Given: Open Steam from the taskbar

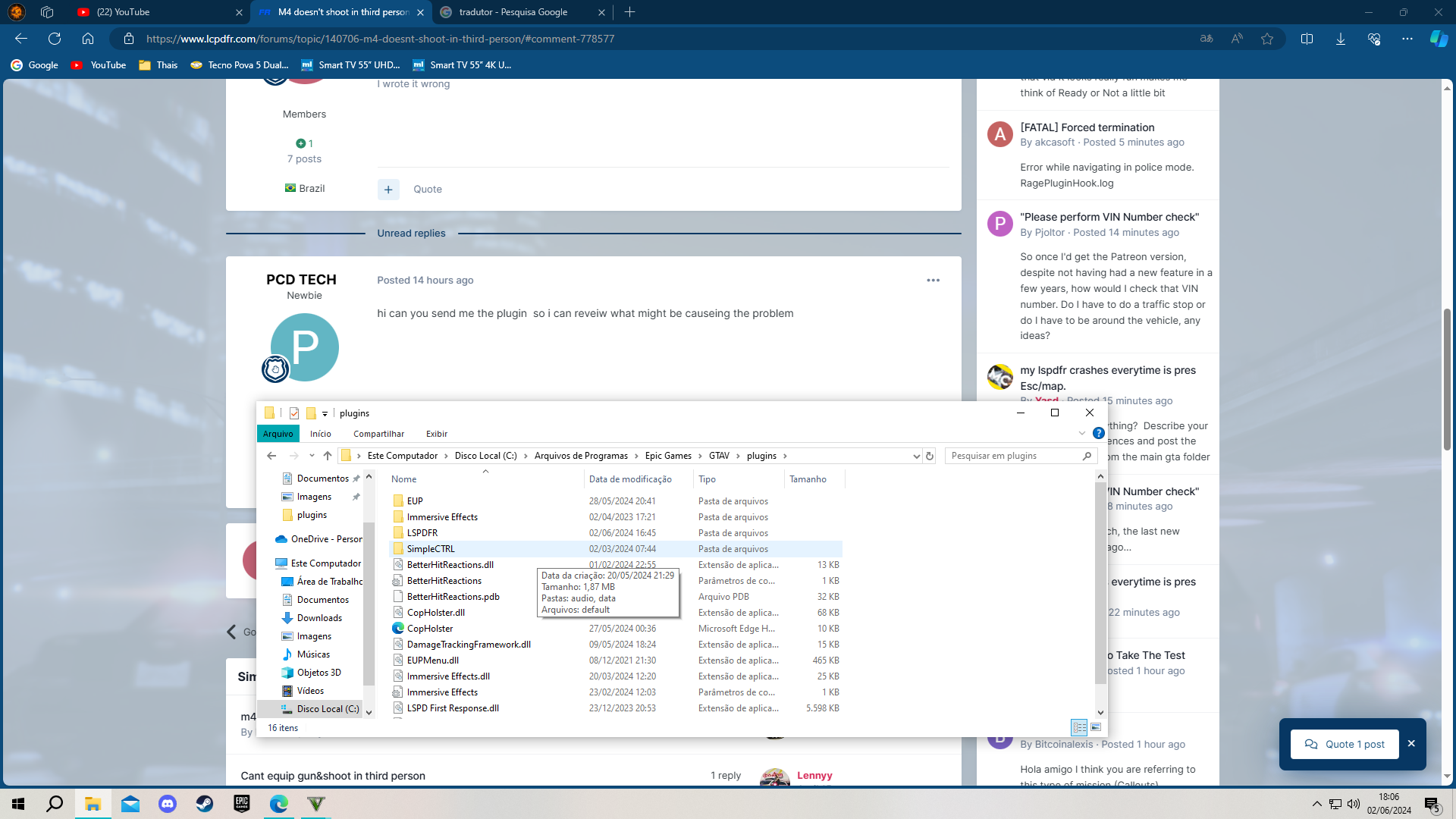Looking at the screenshot, I should [205, 804].
